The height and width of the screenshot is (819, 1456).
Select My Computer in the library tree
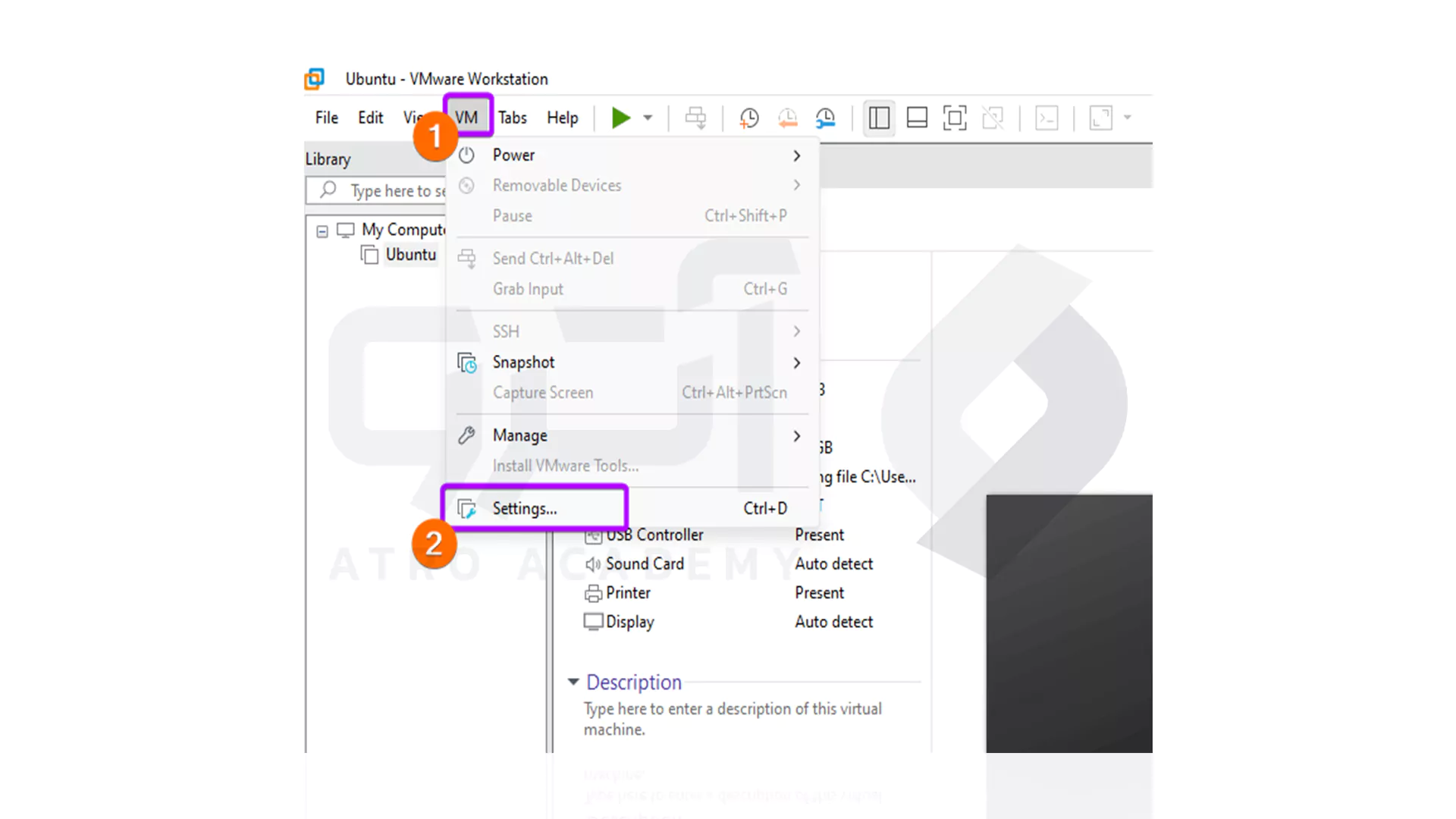point(402,230)
